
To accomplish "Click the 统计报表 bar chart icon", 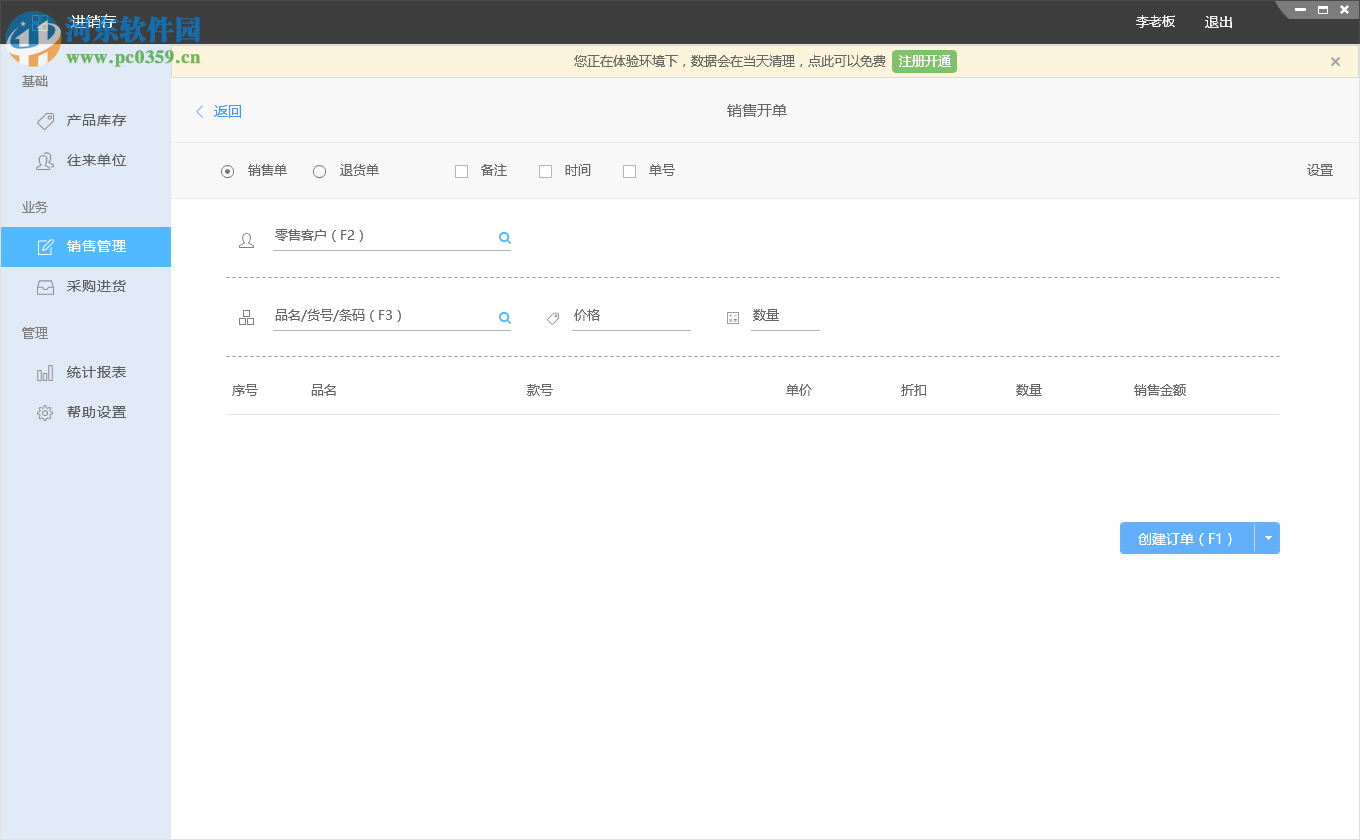I will click(45, 373).
